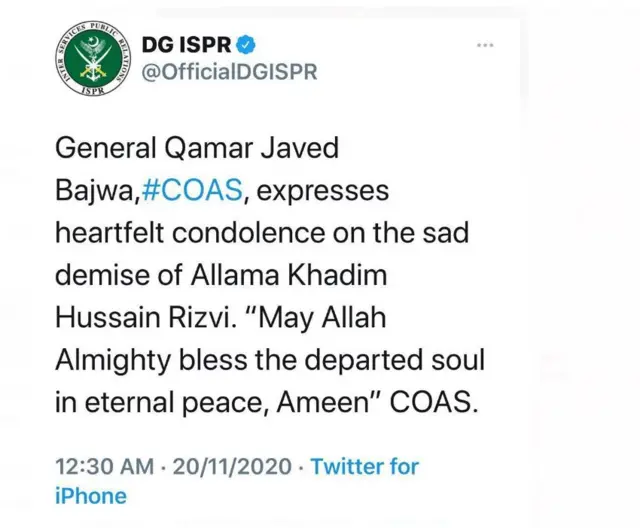The width and height of the screenshot is (640, 528).
Task: Click the "General Qamar Javed" text line
Action: (197, 147)
